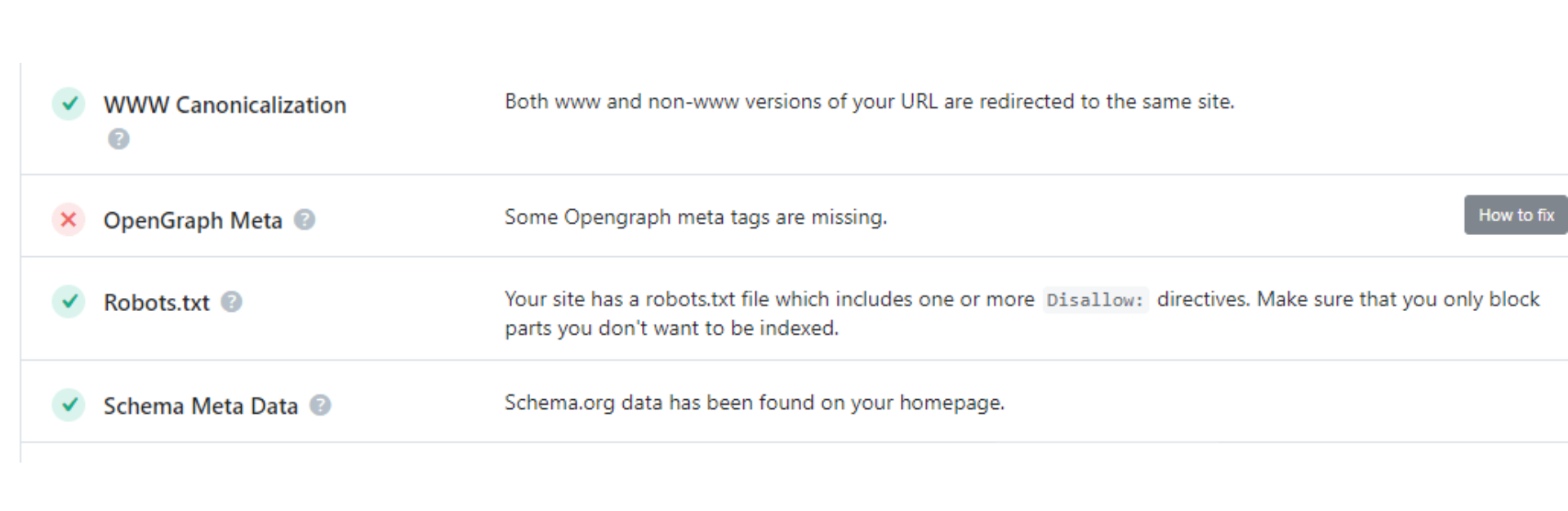Select the Robots.txt heading label

coord(156,303)
